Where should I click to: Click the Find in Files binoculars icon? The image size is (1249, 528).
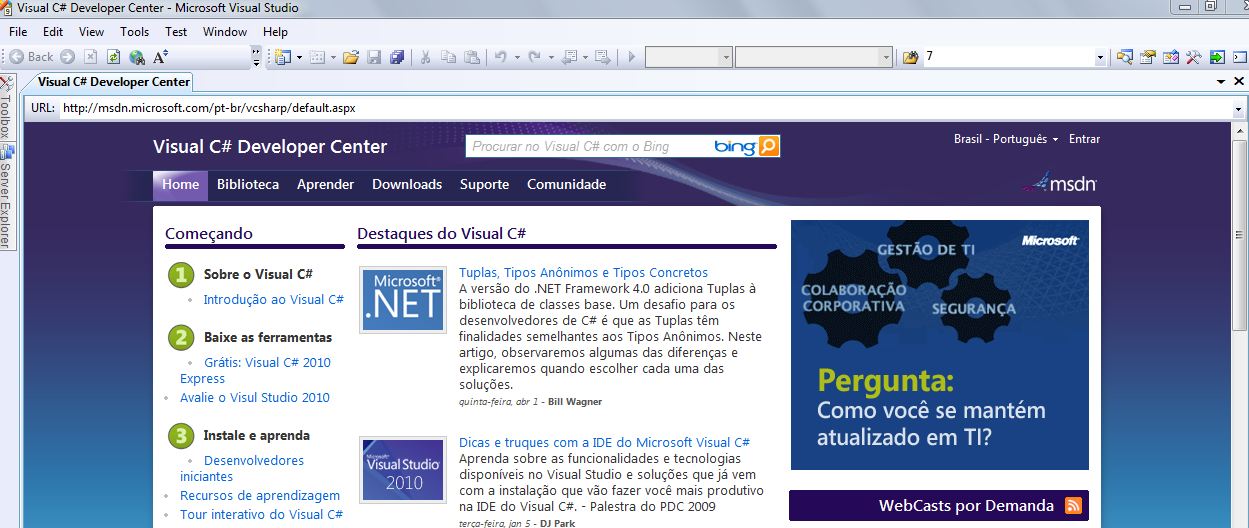pyautogui.click(x=910, y=57)
